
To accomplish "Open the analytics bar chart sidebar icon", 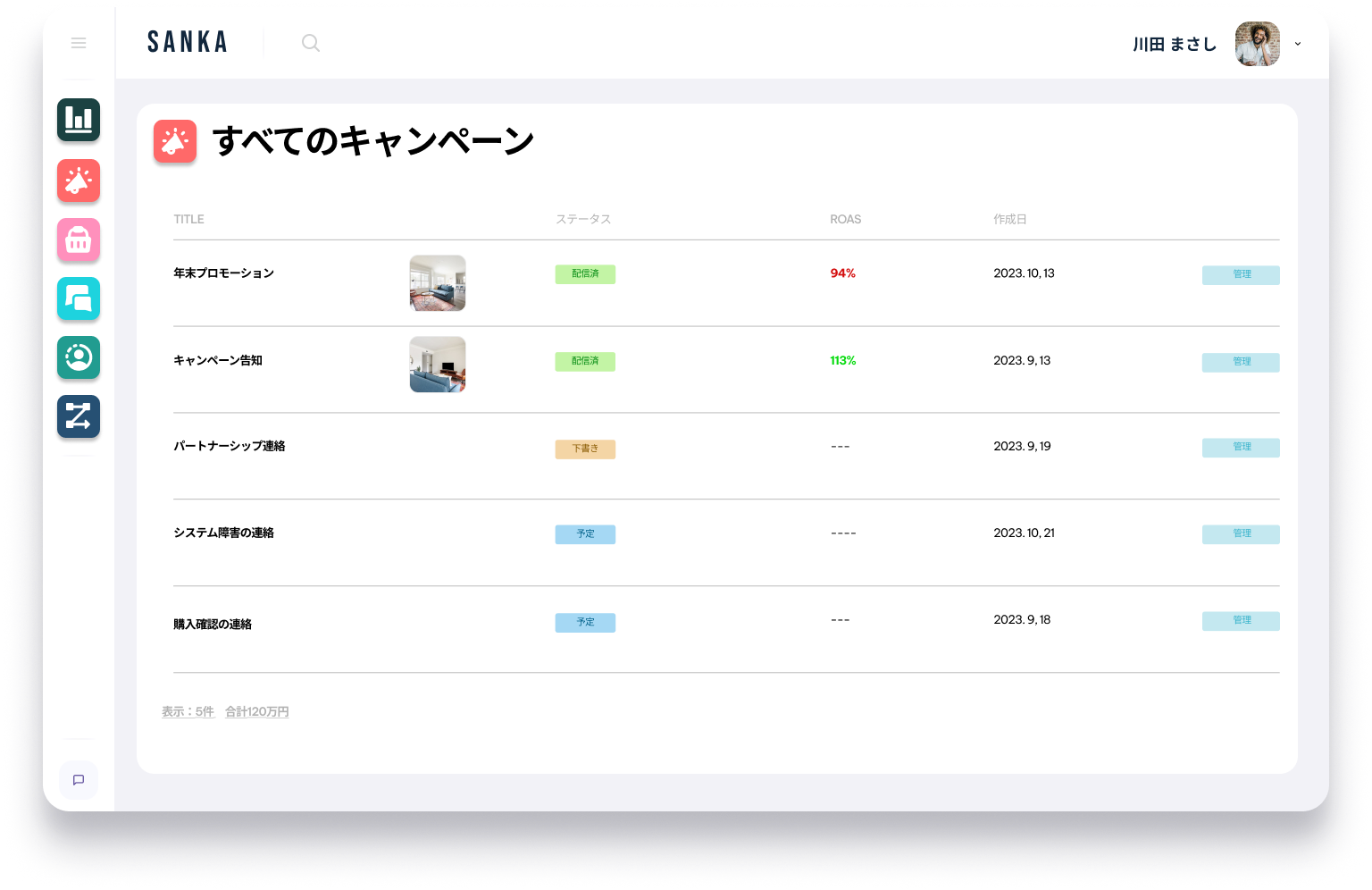I will point(79,120).
